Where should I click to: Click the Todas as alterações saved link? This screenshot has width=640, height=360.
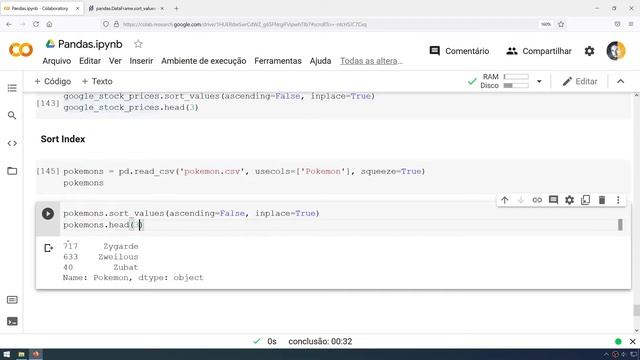pos(371,61)
